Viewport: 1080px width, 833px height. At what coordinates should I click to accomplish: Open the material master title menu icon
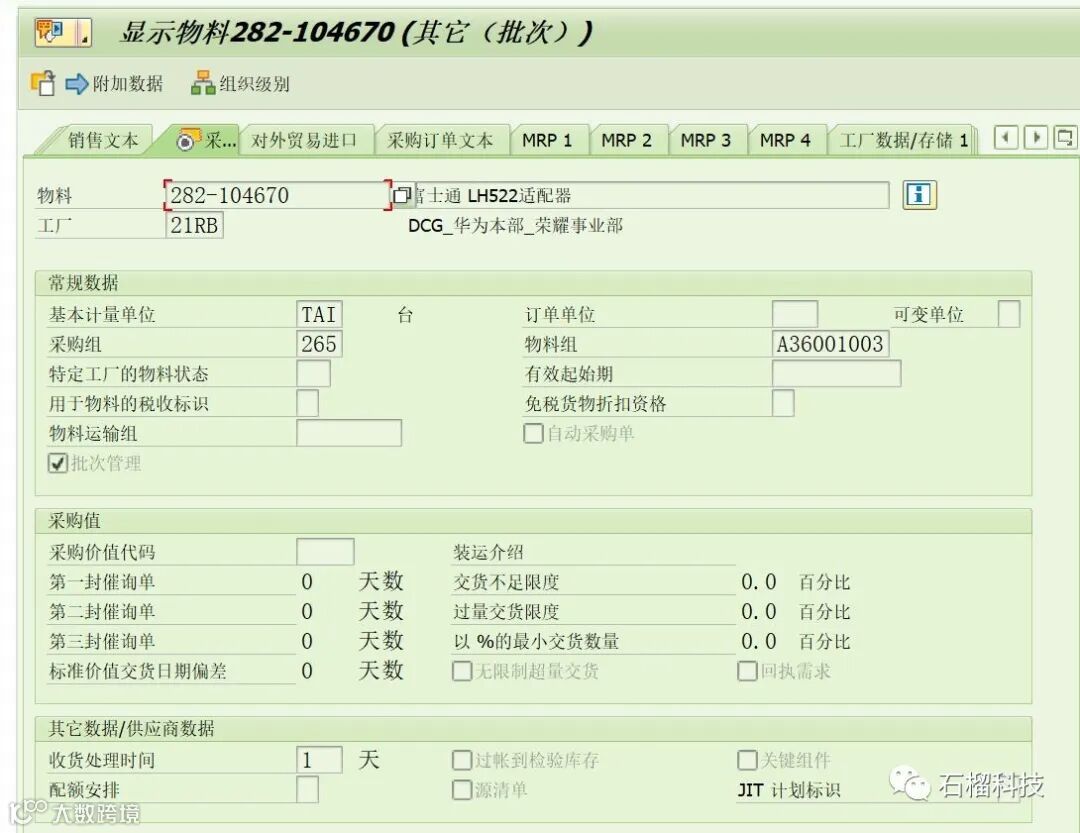[x=63, y=32]
